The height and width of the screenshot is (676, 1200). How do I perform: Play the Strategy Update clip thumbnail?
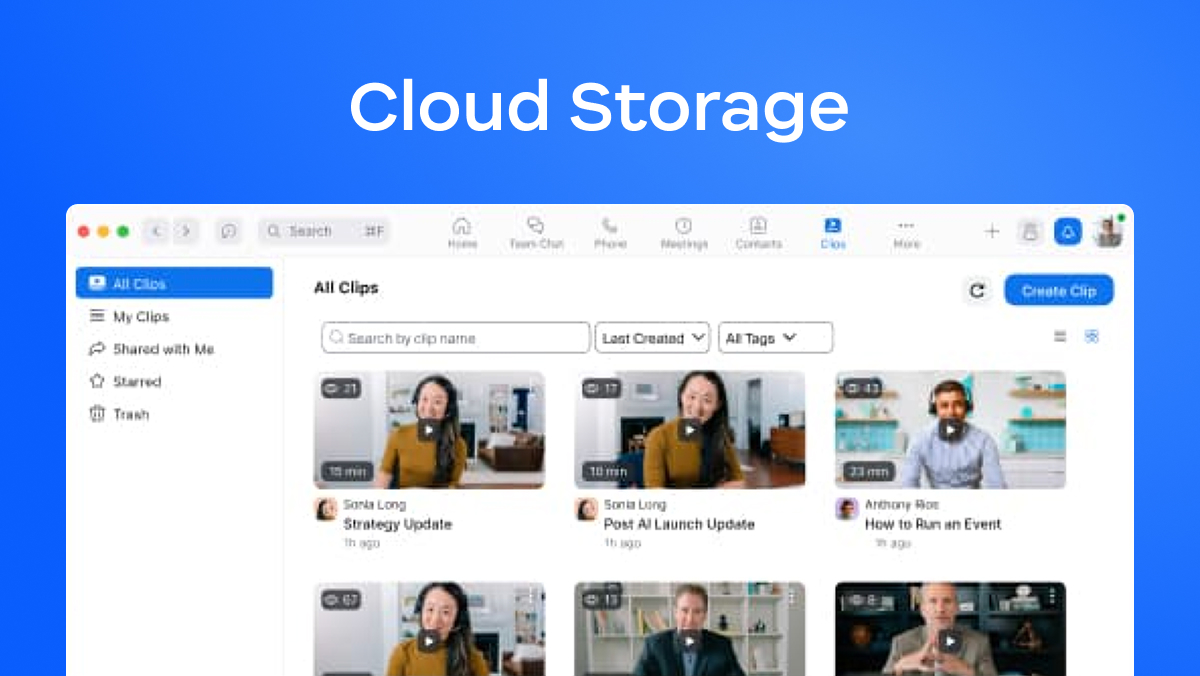point(429,430)
